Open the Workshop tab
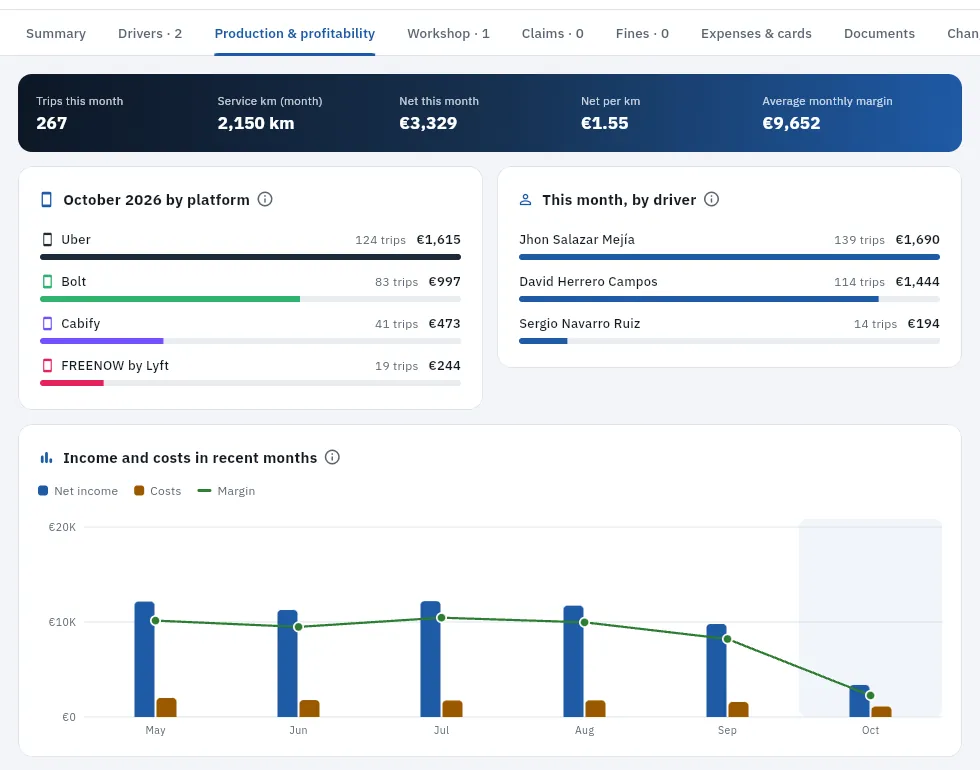 point(448,33)
